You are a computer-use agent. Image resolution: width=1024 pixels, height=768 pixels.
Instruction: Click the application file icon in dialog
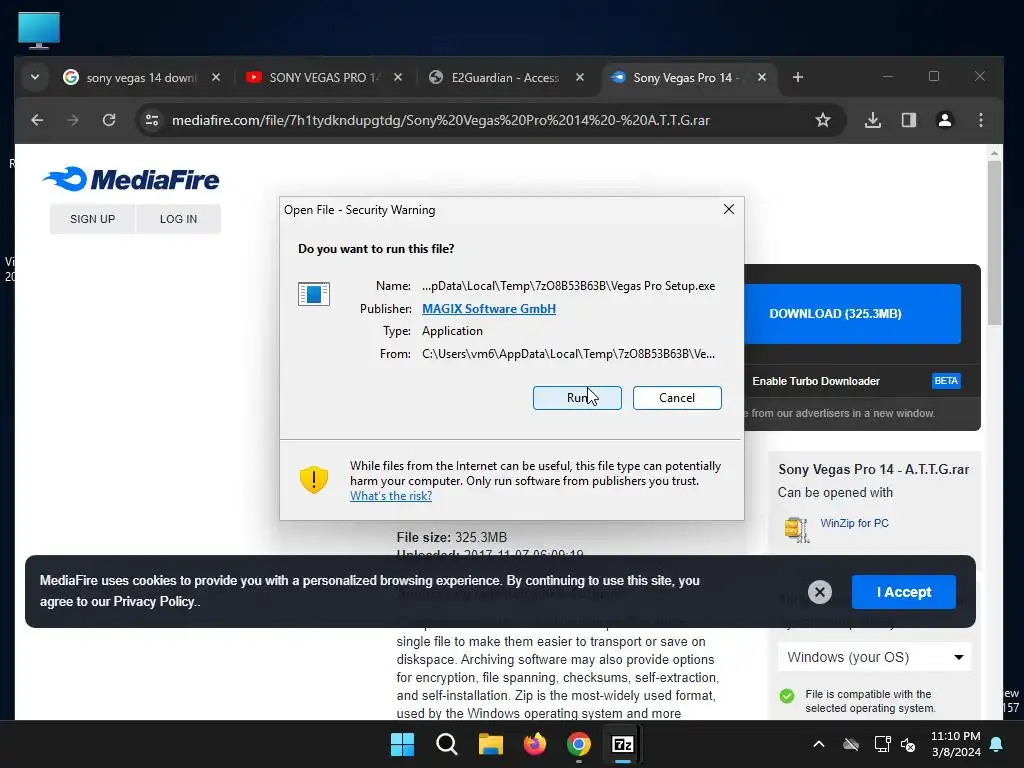[313, 294]
